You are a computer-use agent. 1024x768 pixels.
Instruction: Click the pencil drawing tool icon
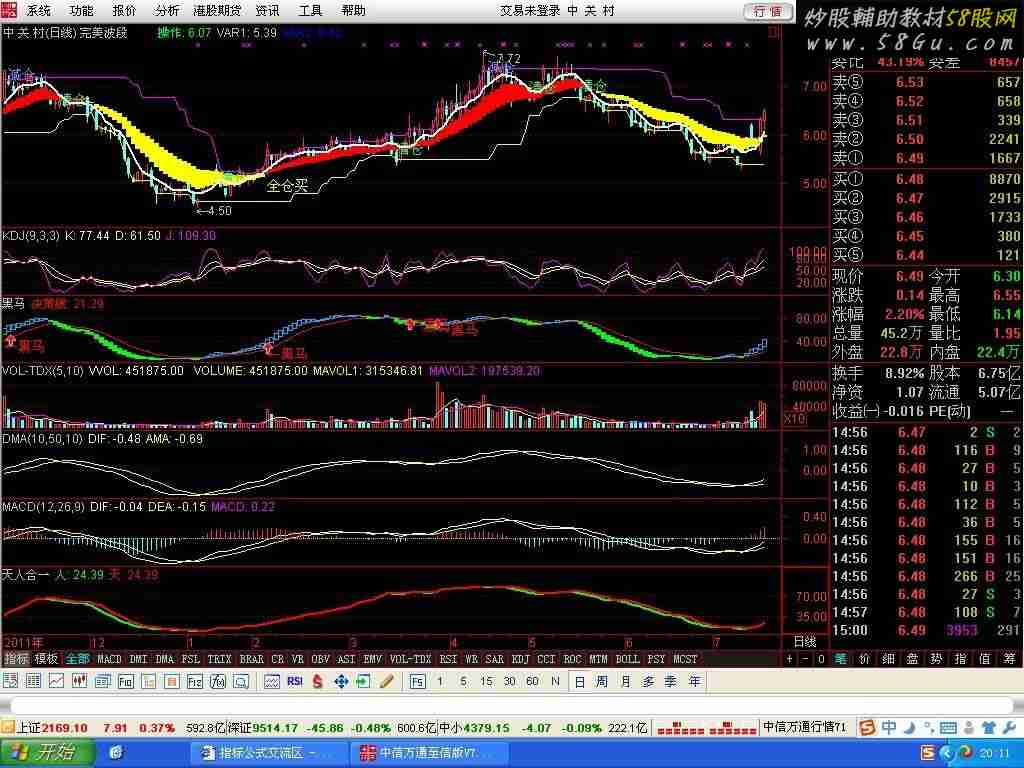click(386, 681)
